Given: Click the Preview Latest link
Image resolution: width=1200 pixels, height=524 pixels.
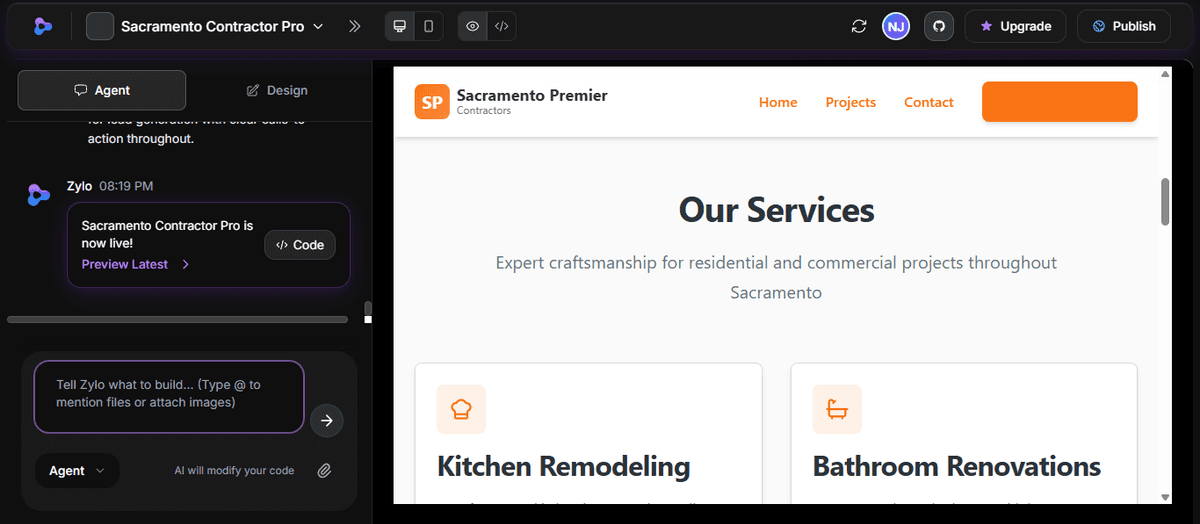Looking at the screenshot, I should click(135, 264).
